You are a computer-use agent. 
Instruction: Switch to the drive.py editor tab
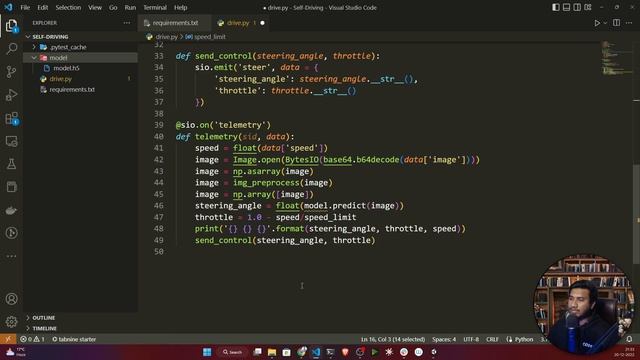238,23
